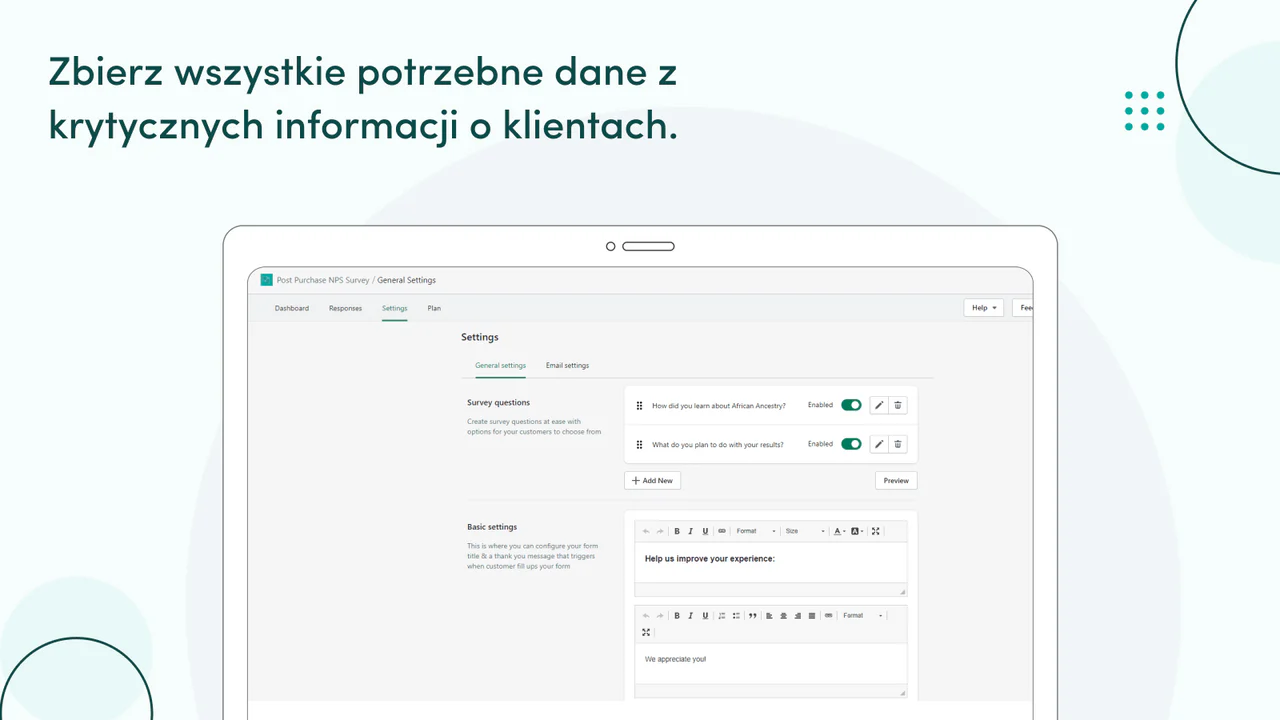This screenshot has width=1280, height=720.
Task: Open the Format dropdown in form title editor
Action: [756, 531]
